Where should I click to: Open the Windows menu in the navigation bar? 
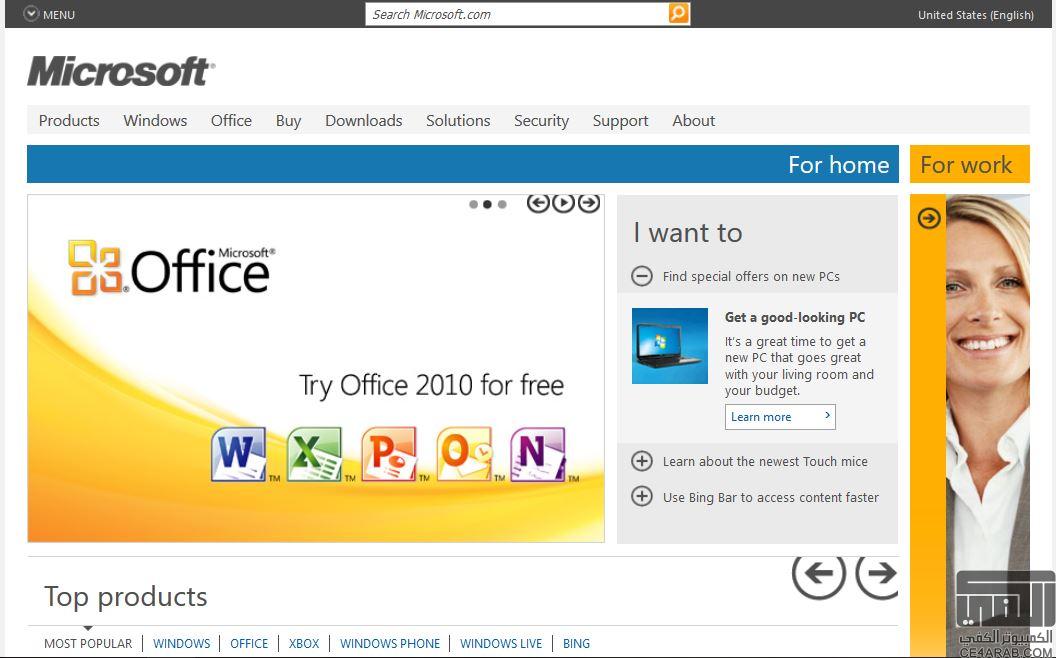click(155, 121)
